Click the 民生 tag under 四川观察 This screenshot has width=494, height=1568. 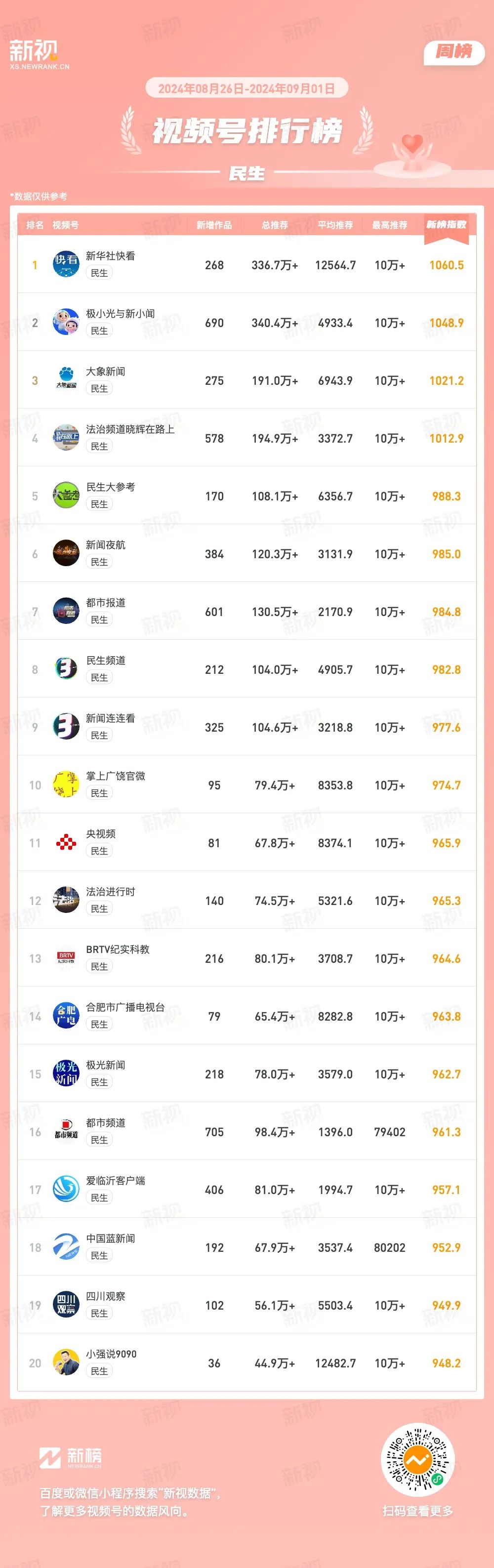[99, 1314]
